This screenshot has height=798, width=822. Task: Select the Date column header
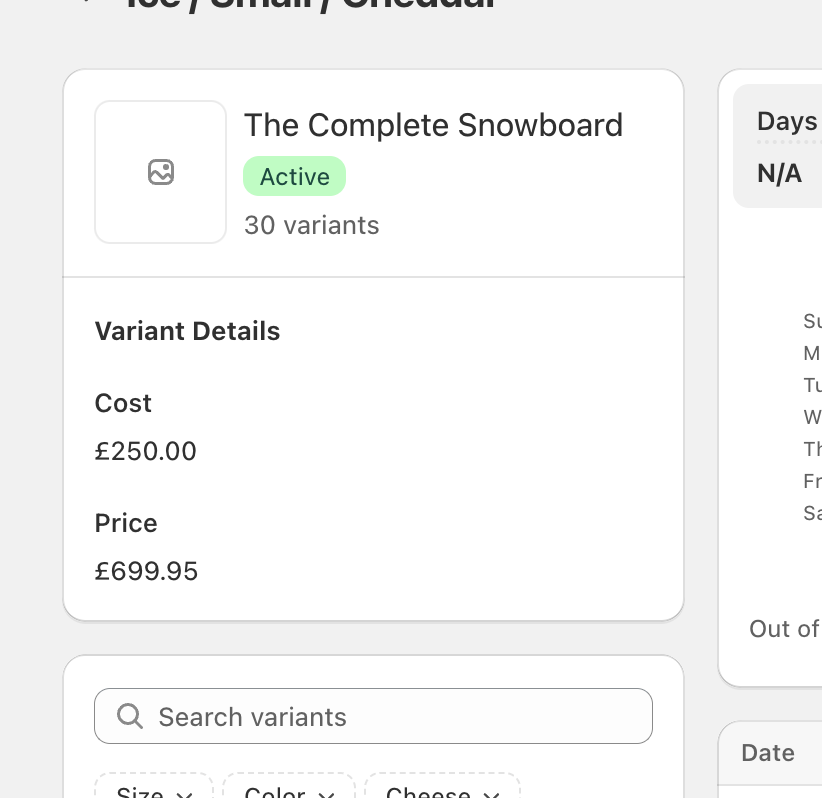tap(768, 753)
